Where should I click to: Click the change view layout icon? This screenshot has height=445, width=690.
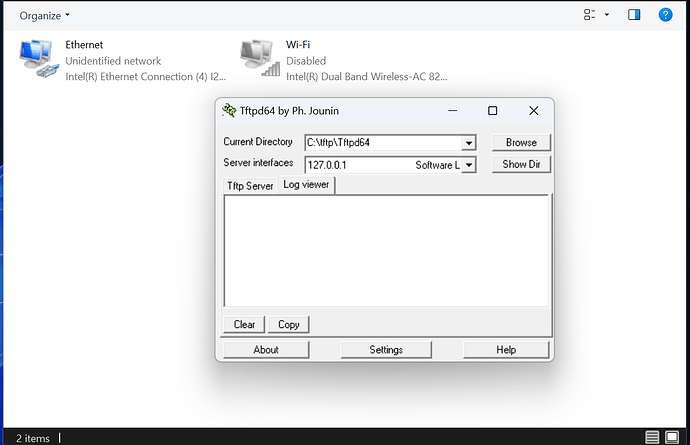tap(589, 15)
